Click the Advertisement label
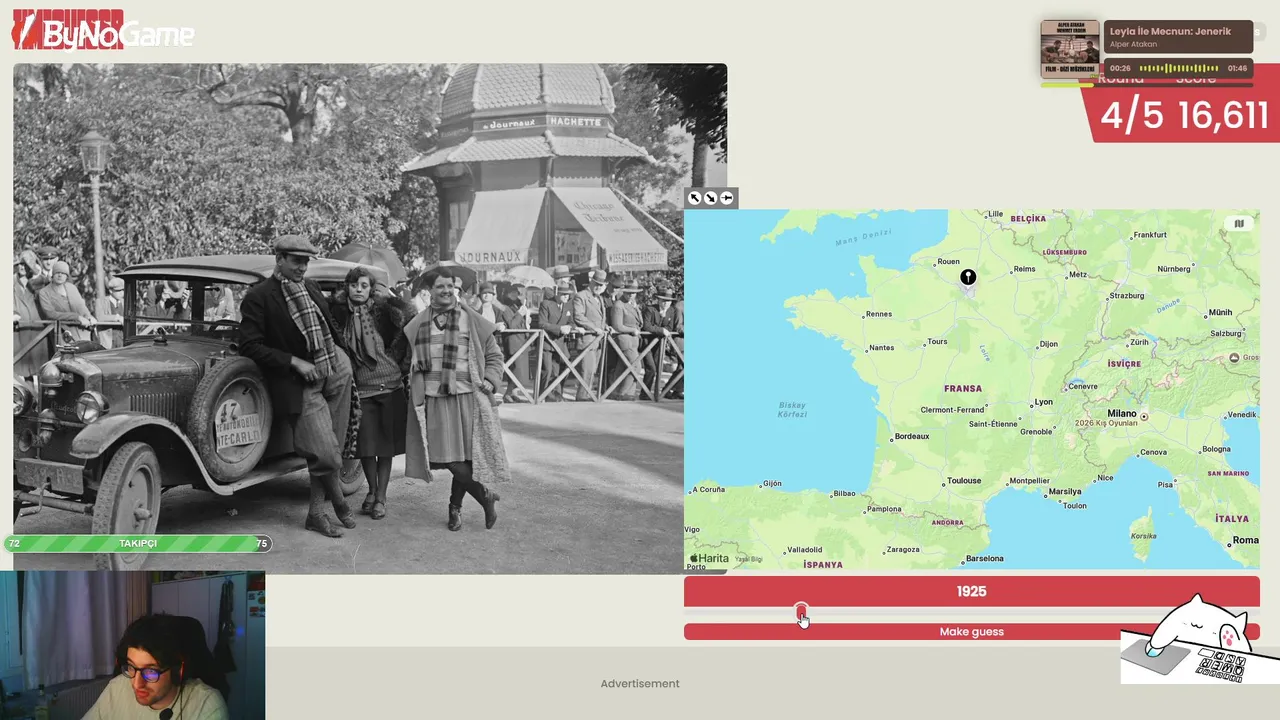The width and height of the screenshot is (1280, 720). [x=640, y=684]
